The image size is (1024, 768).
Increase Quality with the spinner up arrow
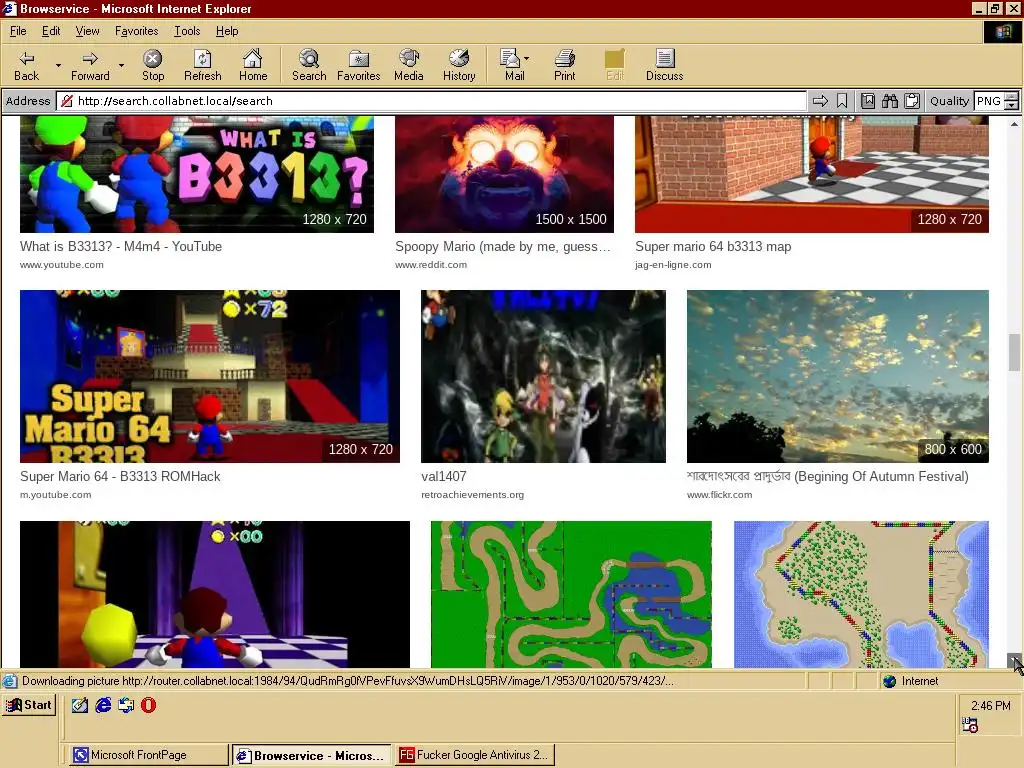[x=1012, y=97]
